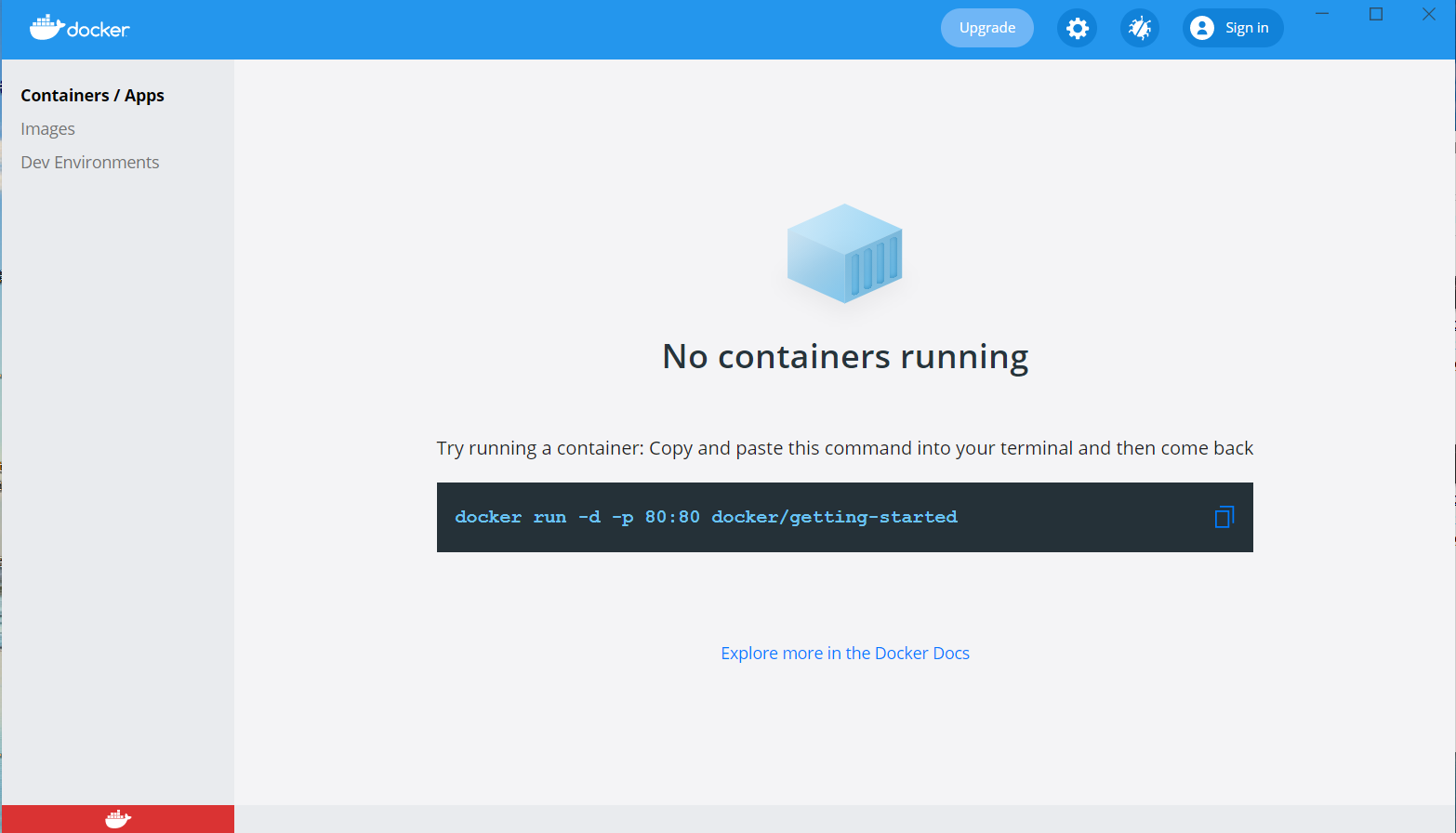Click the Sign in text label
The height and width of the screenshot is (833, 1456).
(x=1247, y=28)
